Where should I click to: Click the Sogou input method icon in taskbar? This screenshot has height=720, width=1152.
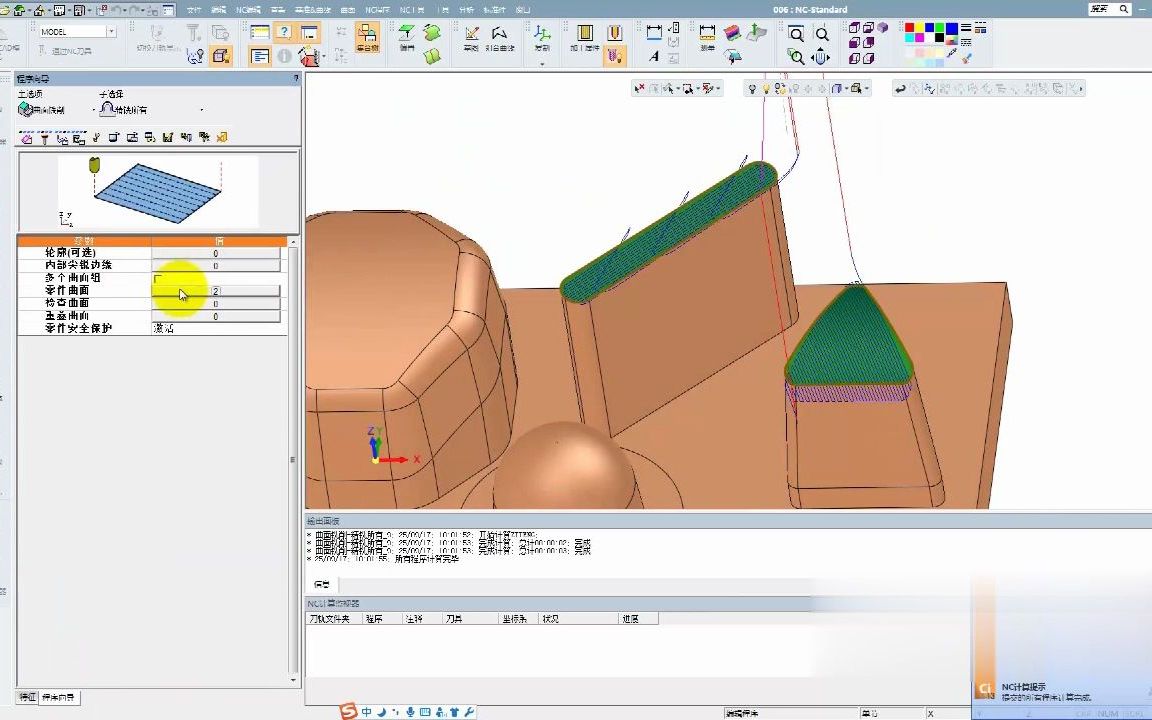pyautogui.click(x=348, y=712)
